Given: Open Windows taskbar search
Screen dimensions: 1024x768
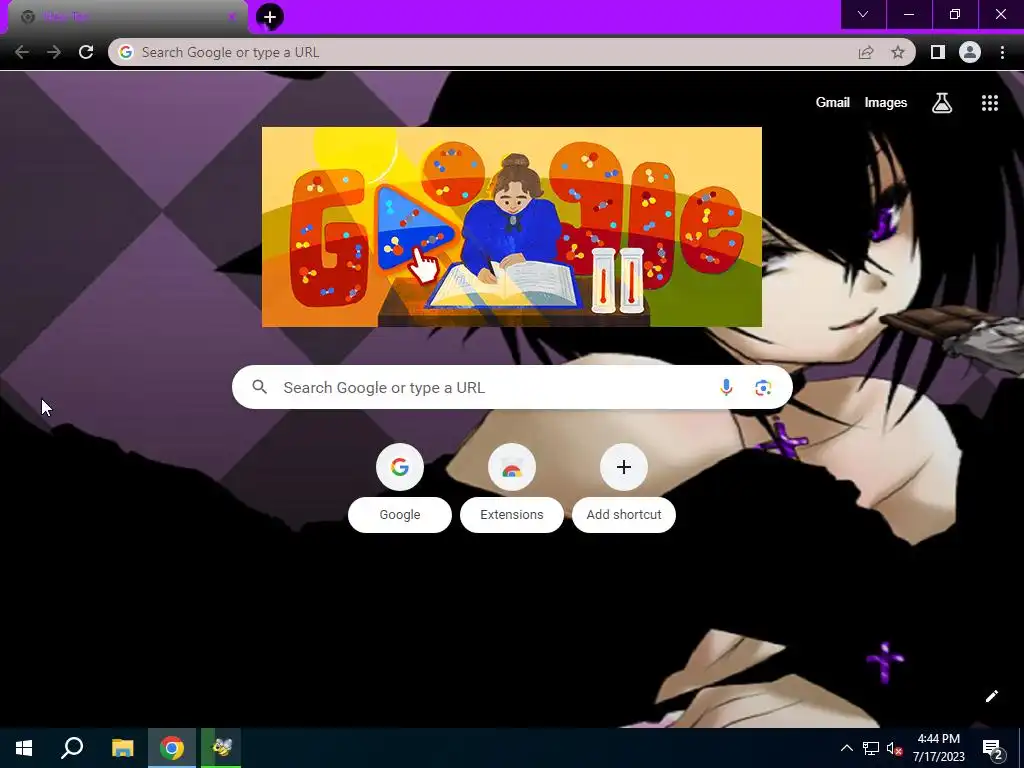Looking at the screenshot, I should coord(72,748).
